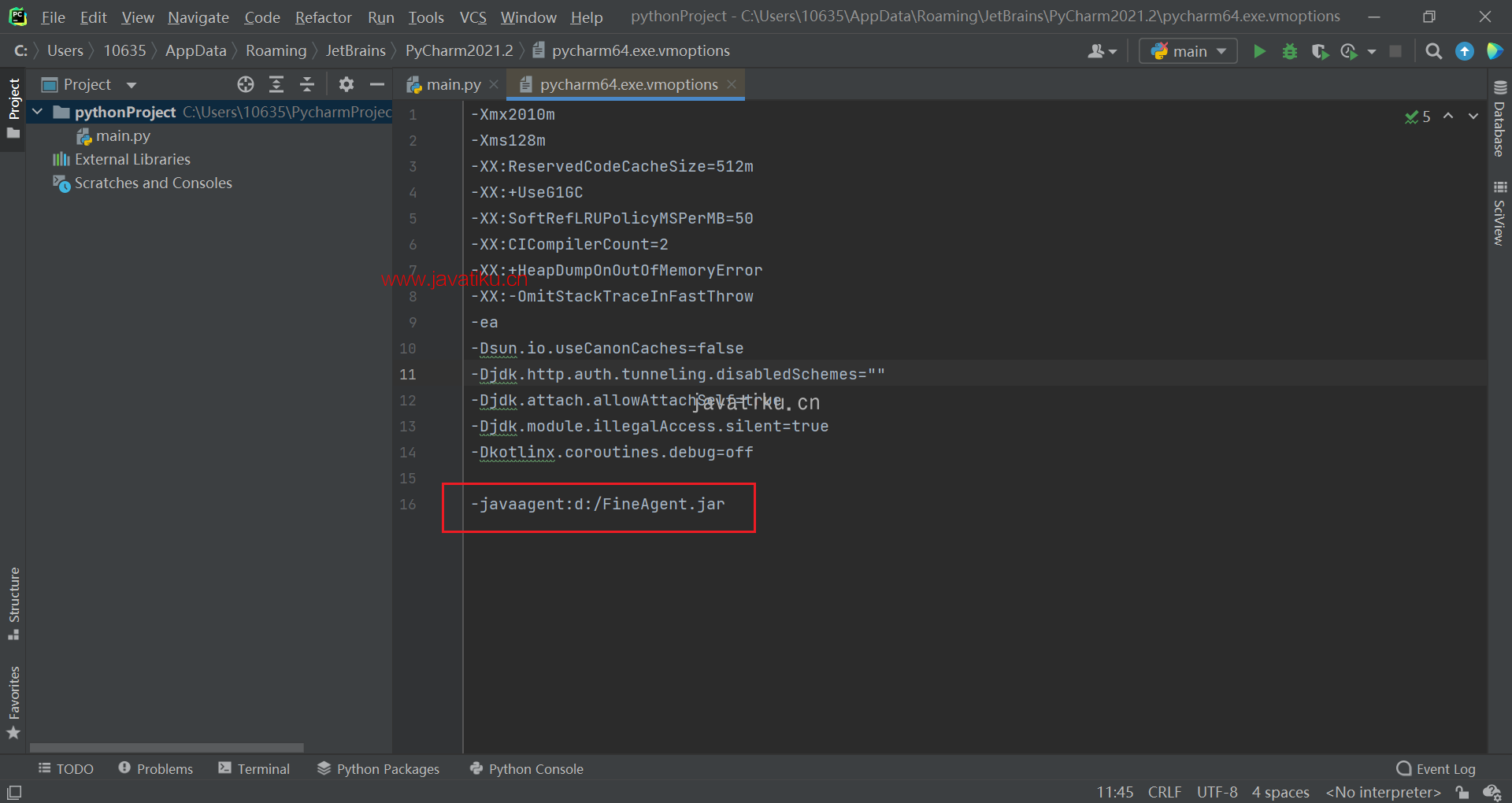Image resolution: width=1512 pixels, height=803 pixels.
Task: Toggle the Favorites tool window
Action: click(13, 702)
